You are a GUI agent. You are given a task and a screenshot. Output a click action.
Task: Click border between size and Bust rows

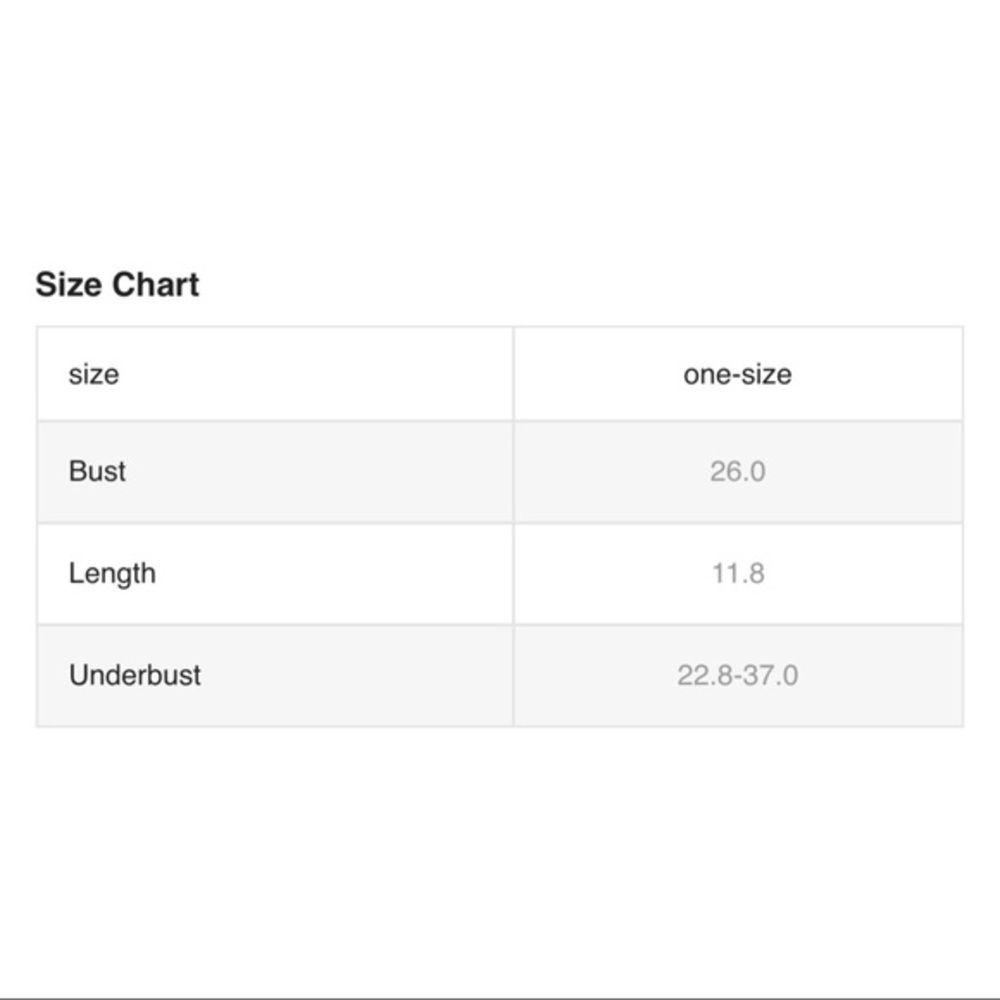coord(500,421)
